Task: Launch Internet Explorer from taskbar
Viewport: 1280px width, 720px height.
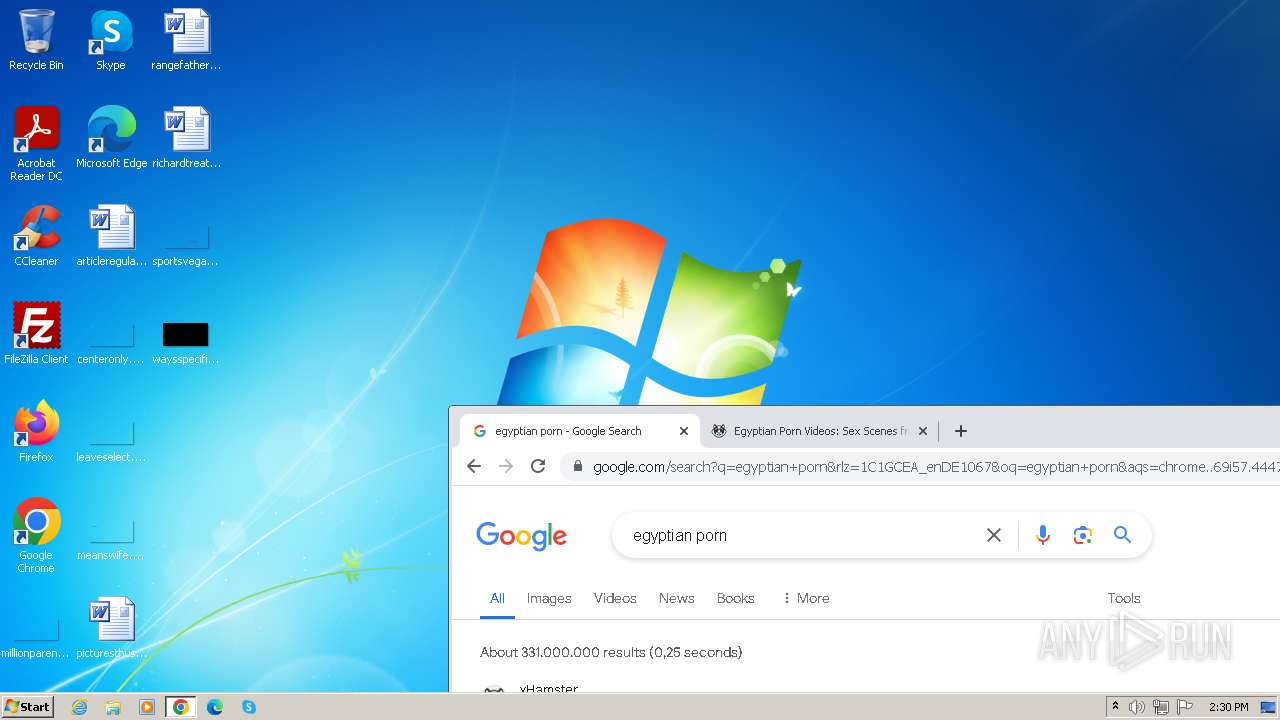Action: [x=79, y=707]
